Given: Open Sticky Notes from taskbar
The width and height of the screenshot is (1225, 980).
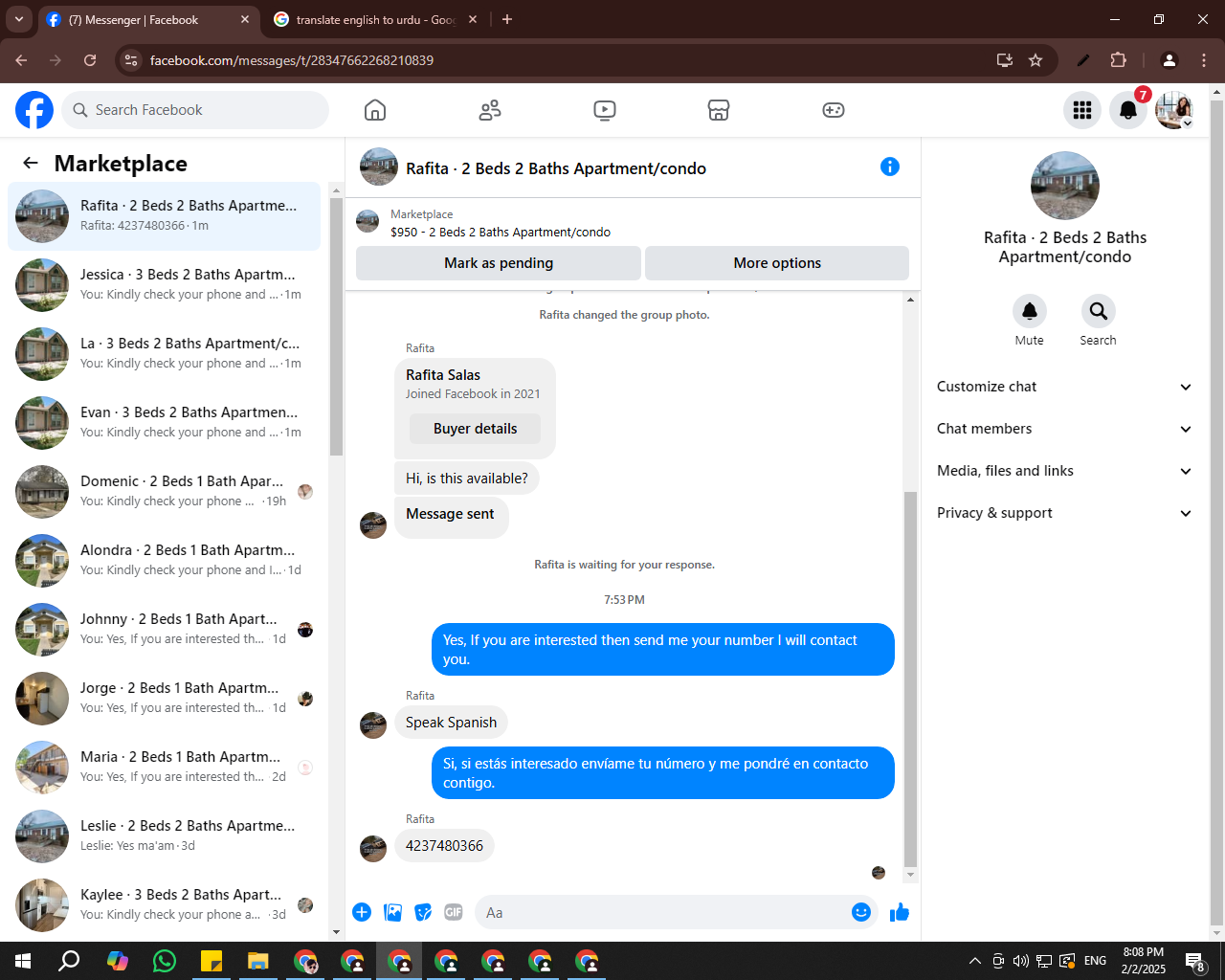Looking at the screenshot, I should tap(212, 961).
